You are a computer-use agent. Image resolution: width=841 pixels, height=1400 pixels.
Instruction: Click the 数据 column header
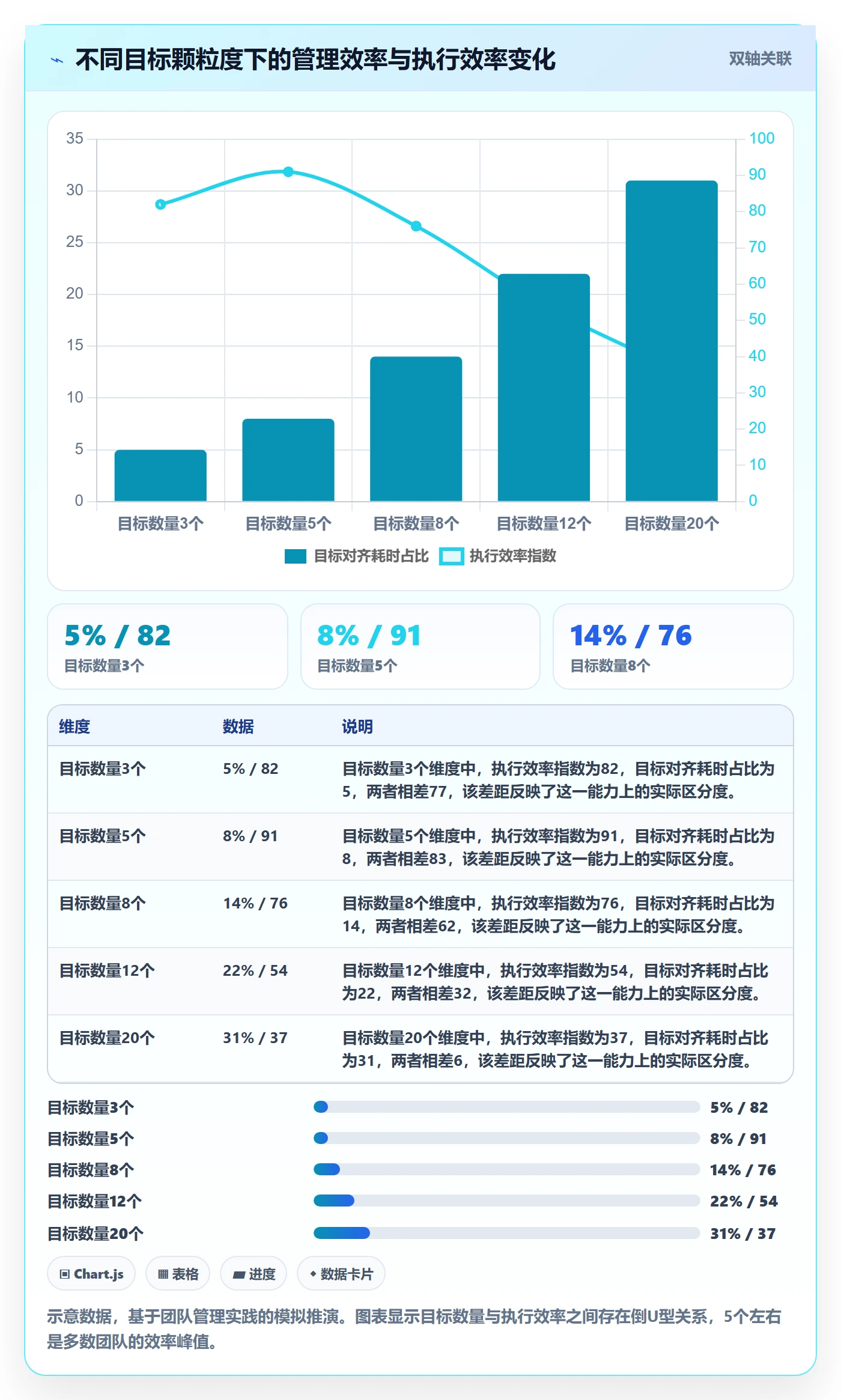pos(238,726)
